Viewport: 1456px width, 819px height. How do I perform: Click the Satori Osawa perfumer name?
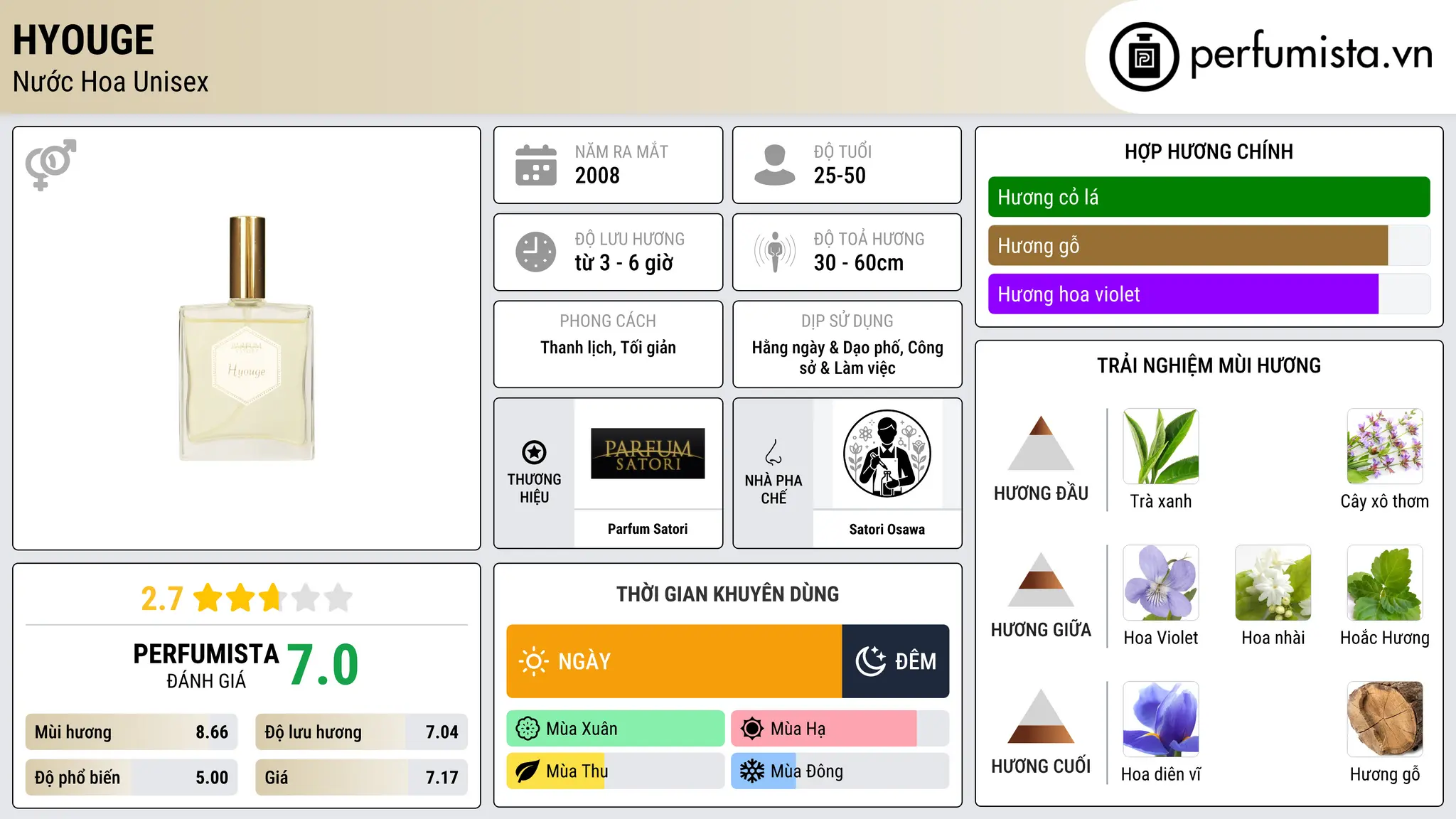tap(887, 529)
